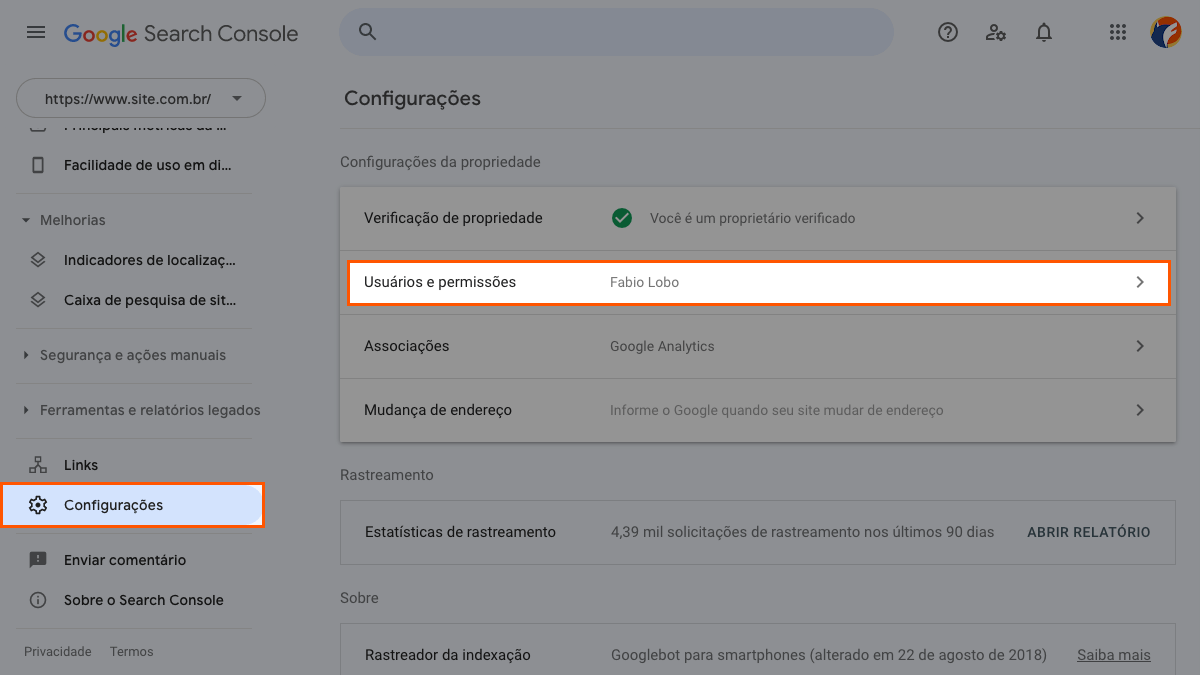Screen dimensions: 1200x675
Task: Open the hamburger main menu
Action: pos(36,33)
